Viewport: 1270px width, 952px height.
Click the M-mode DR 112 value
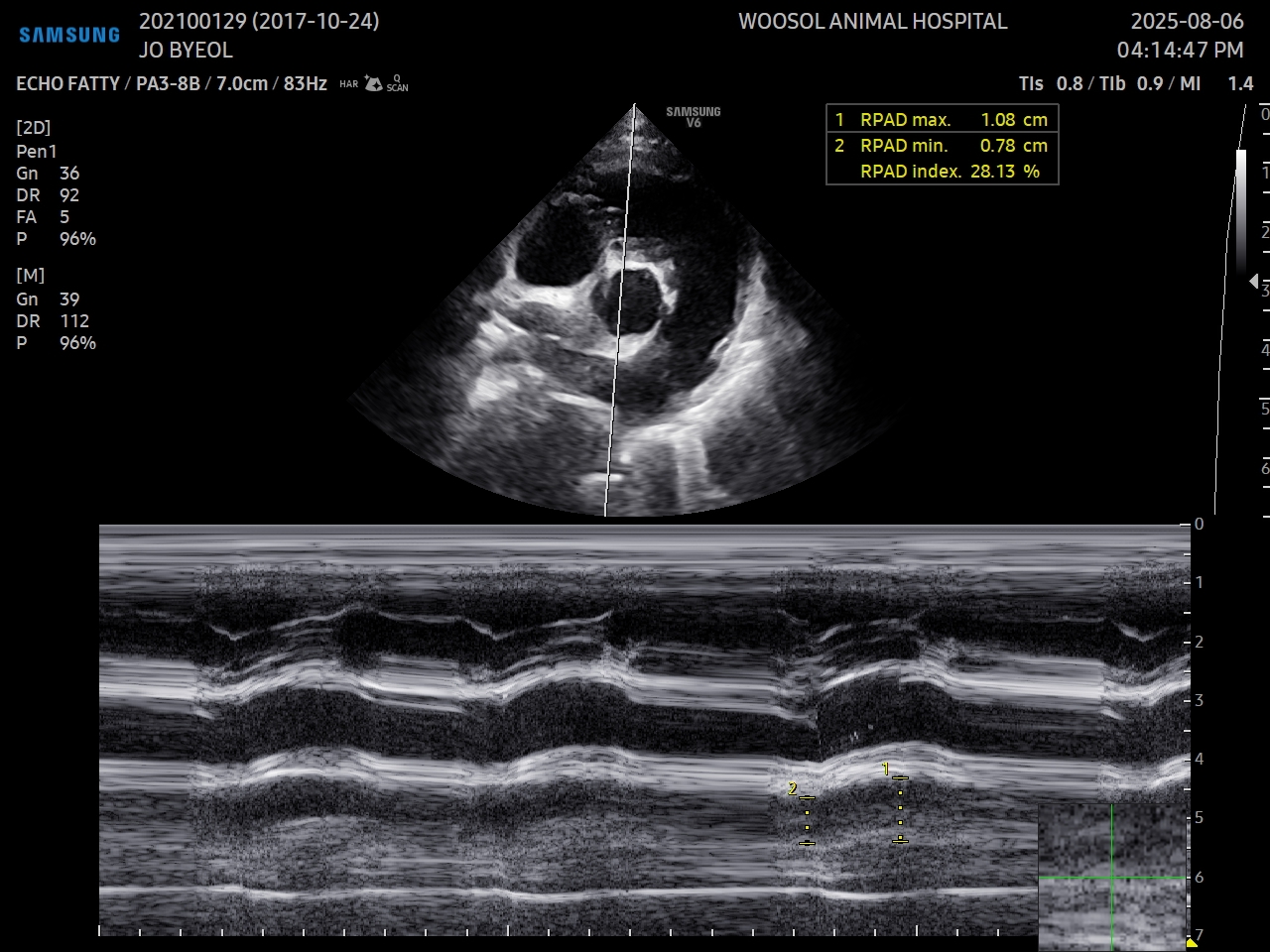53,321
